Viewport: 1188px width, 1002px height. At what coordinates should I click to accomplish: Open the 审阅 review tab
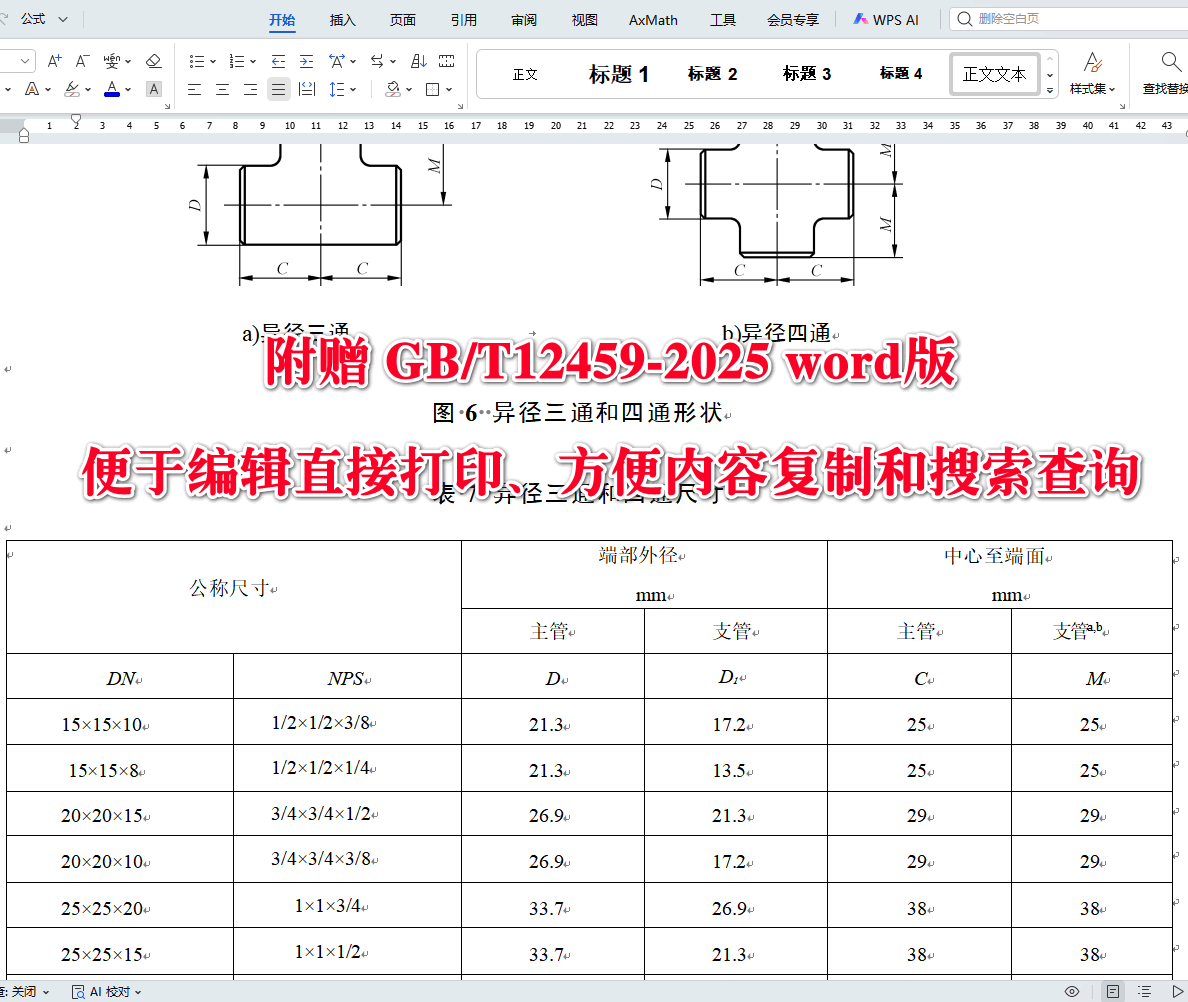coord(524,19)
